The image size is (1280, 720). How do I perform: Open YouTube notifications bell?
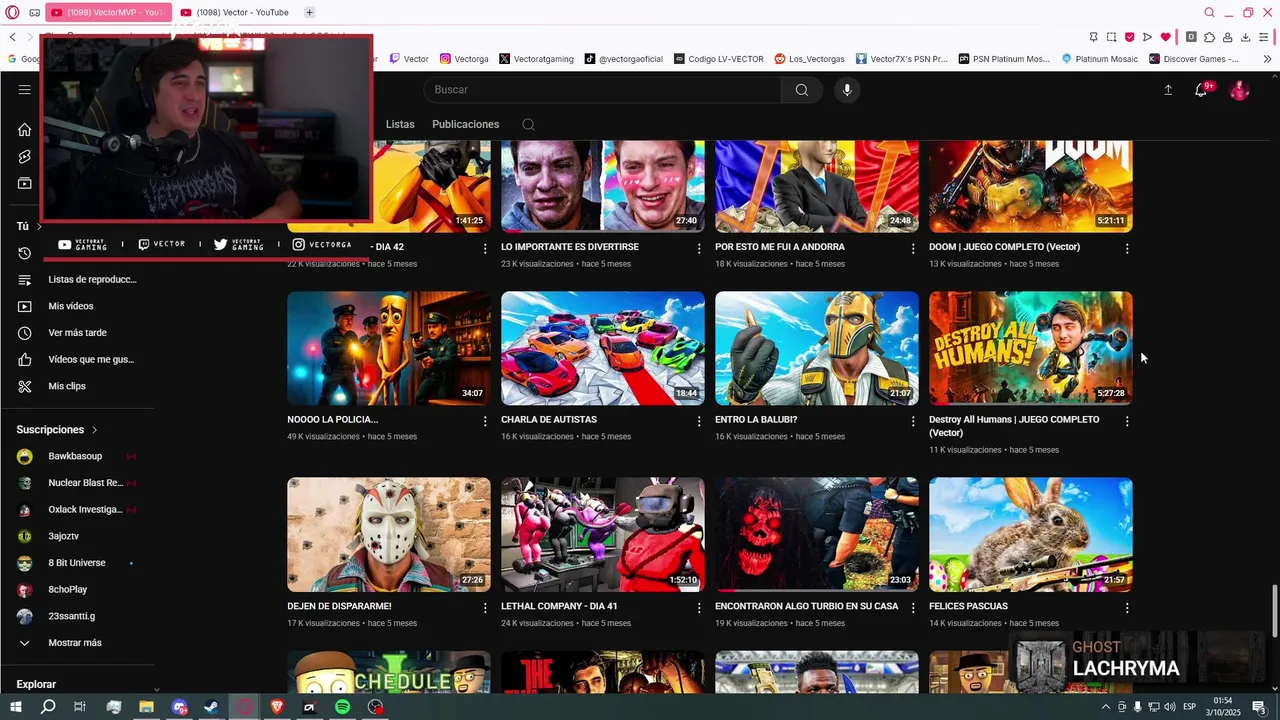[1201, 90]
